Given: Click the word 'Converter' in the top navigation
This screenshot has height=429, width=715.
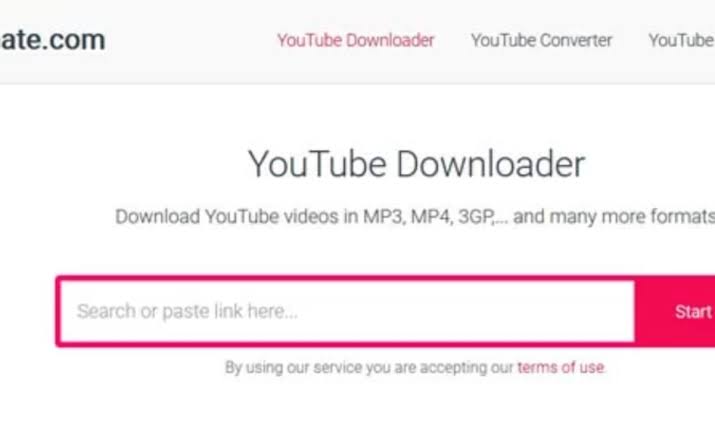Looking at the screenshot, I should [x=576, y=41].
